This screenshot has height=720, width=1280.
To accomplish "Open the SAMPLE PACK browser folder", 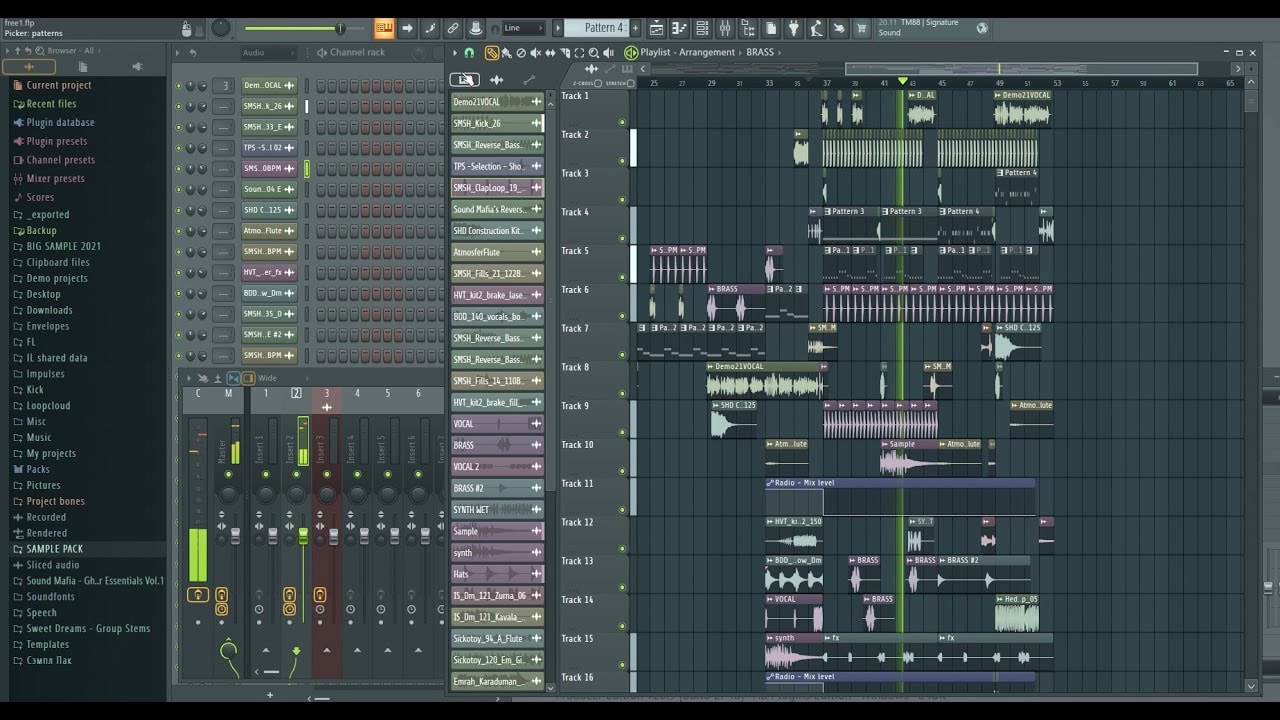I will coord(54,549).
